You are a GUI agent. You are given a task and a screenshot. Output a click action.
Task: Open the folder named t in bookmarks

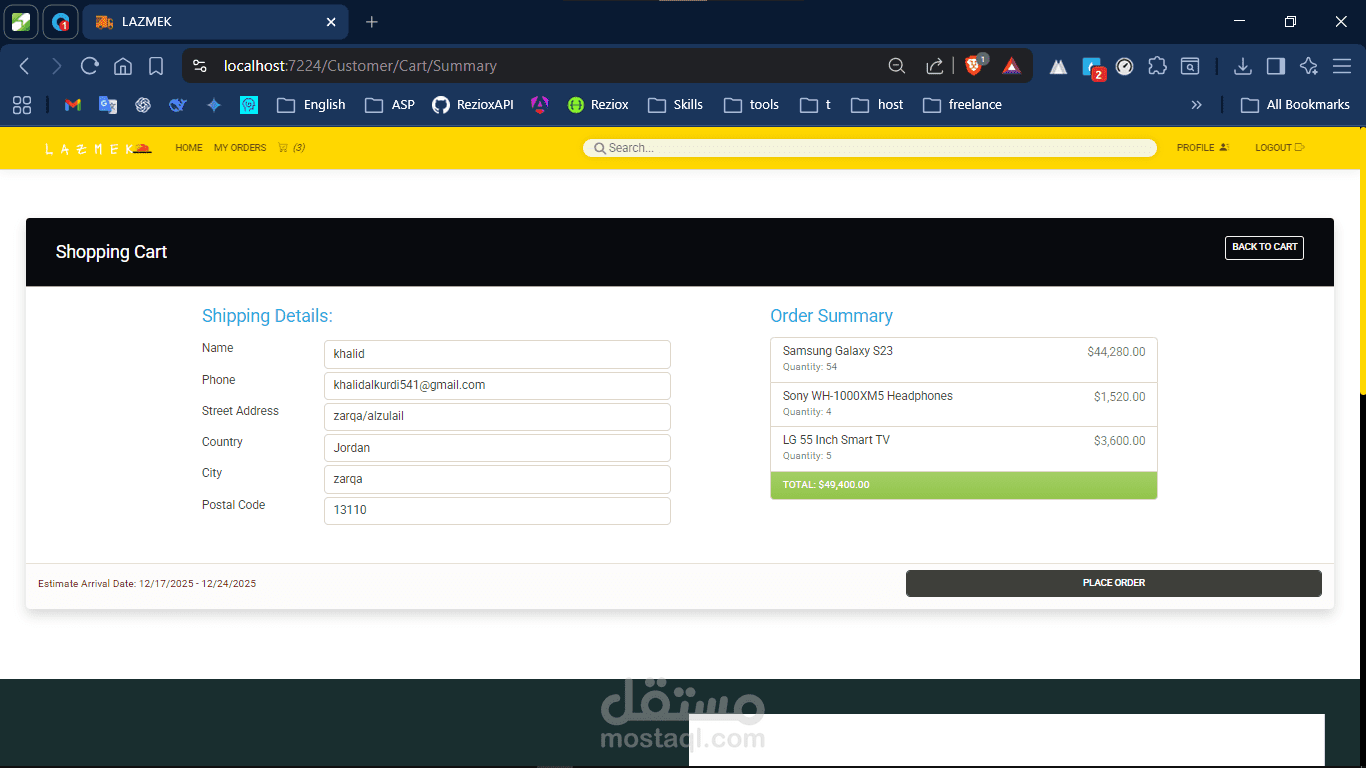click(816, 105)
